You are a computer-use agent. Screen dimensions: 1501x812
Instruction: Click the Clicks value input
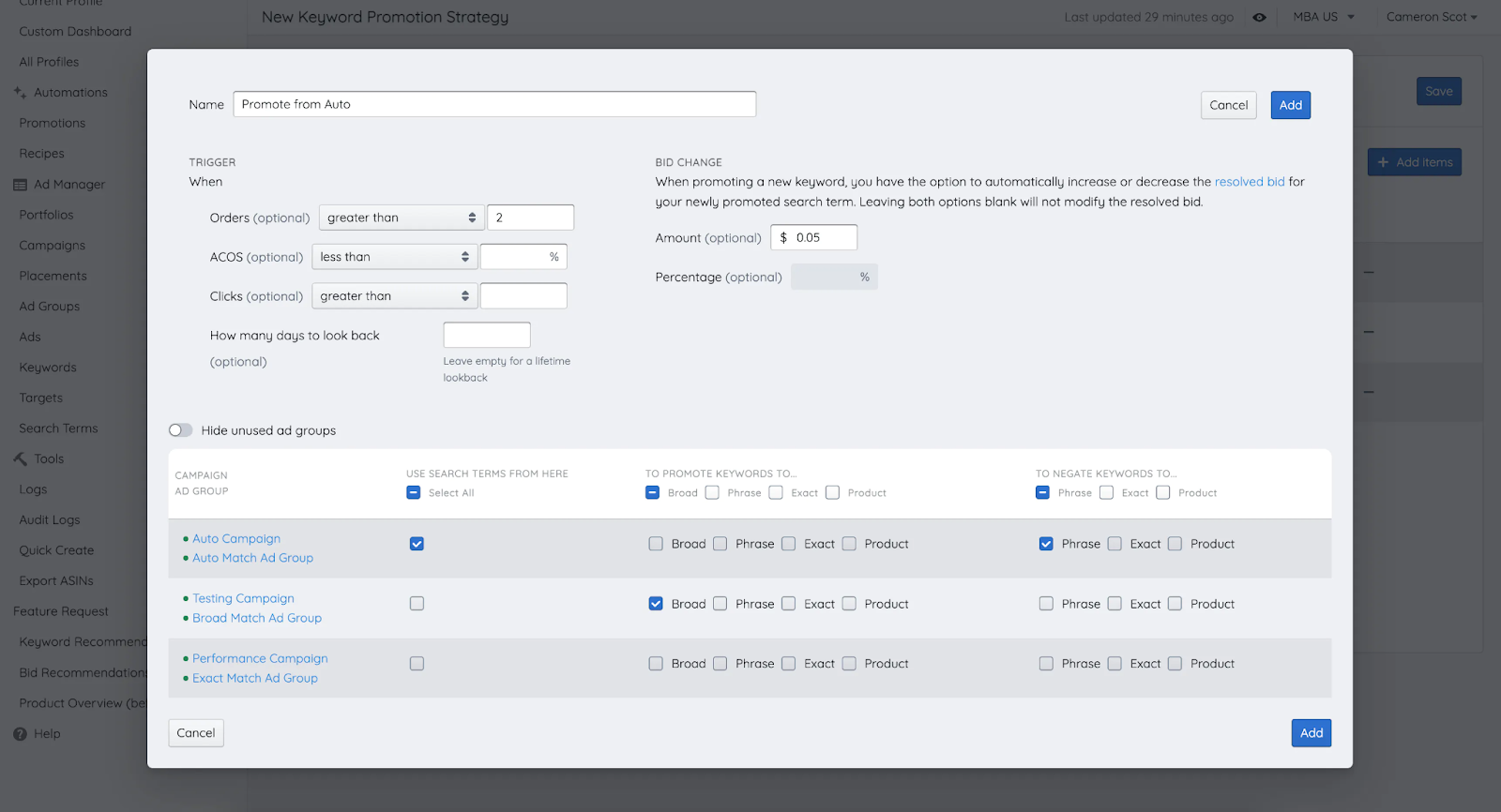523,296
